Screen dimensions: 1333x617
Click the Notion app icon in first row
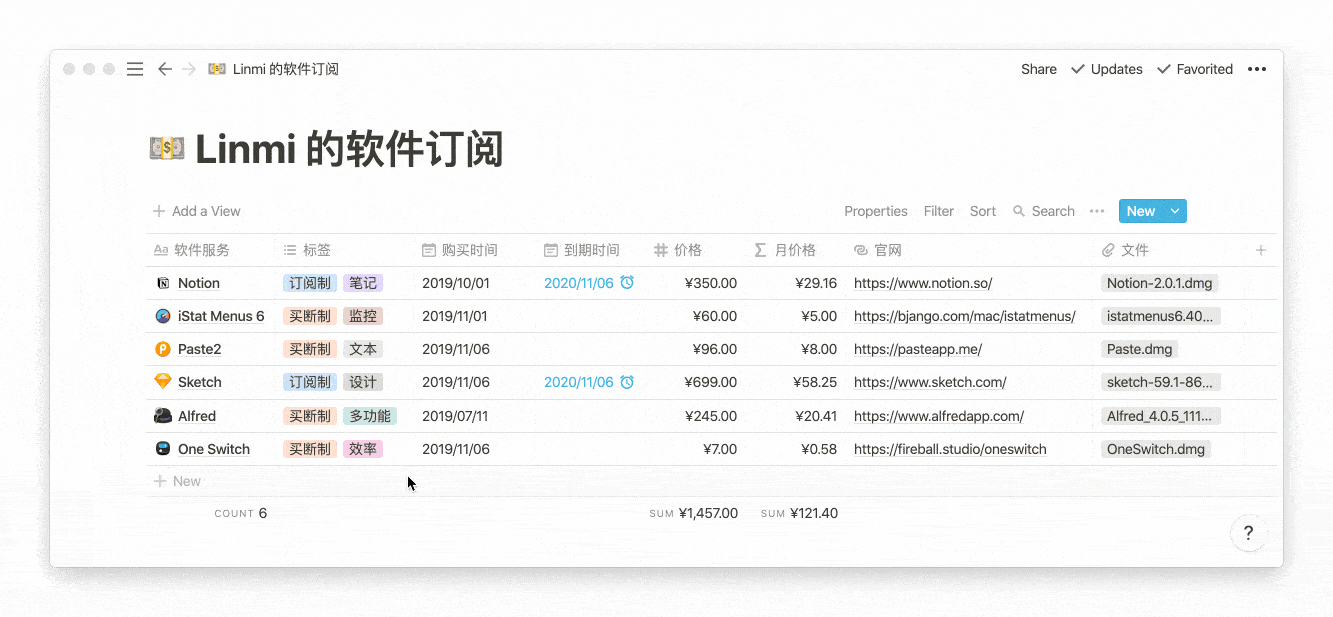[163, 283]
